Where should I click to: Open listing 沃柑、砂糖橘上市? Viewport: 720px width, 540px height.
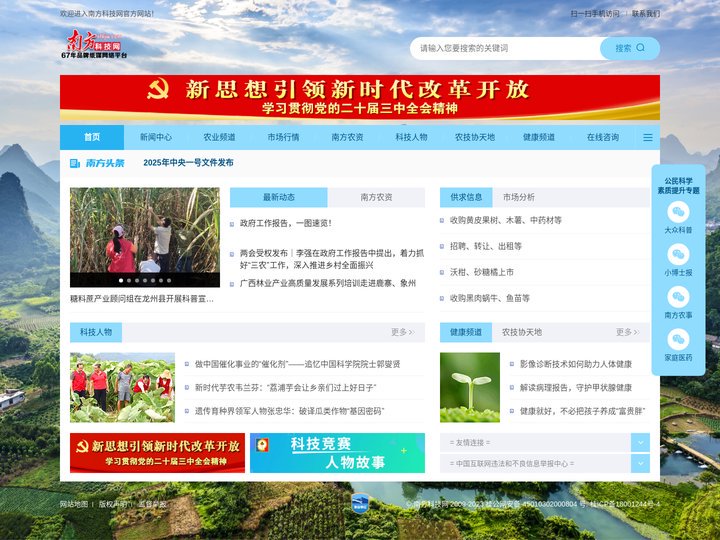point(482,272)
